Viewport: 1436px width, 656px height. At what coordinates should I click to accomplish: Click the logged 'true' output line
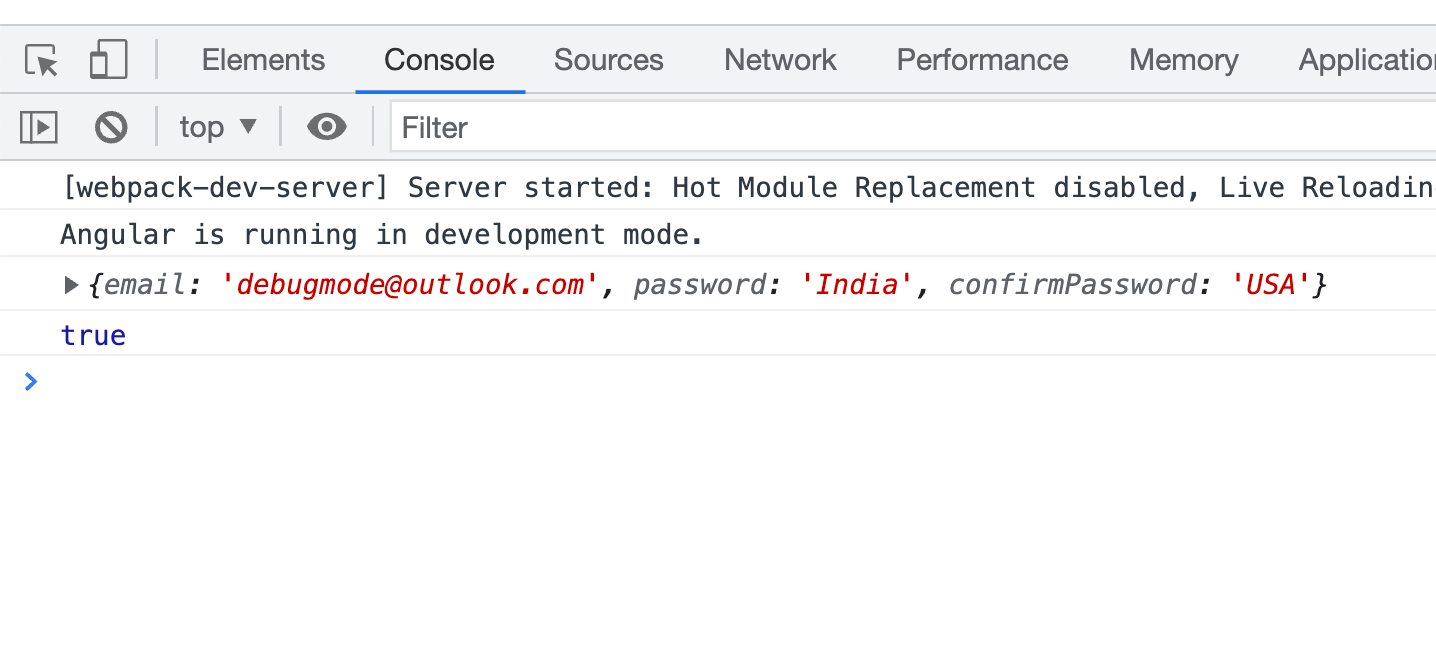[93, 335]
